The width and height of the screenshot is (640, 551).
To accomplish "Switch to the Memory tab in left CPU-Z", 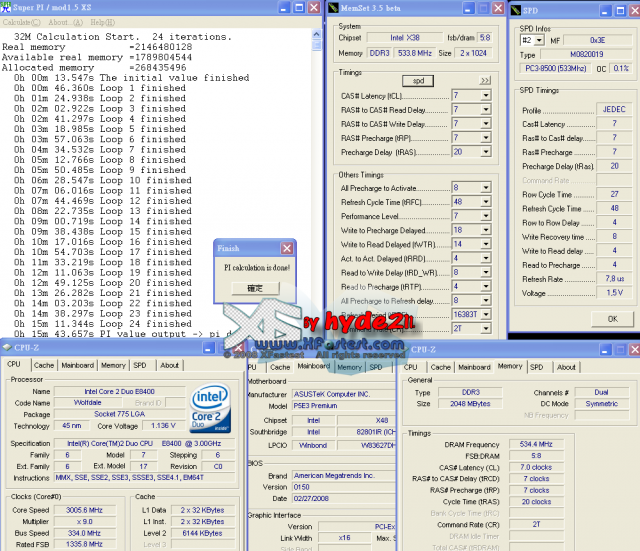I will click(x=113, y=365).
